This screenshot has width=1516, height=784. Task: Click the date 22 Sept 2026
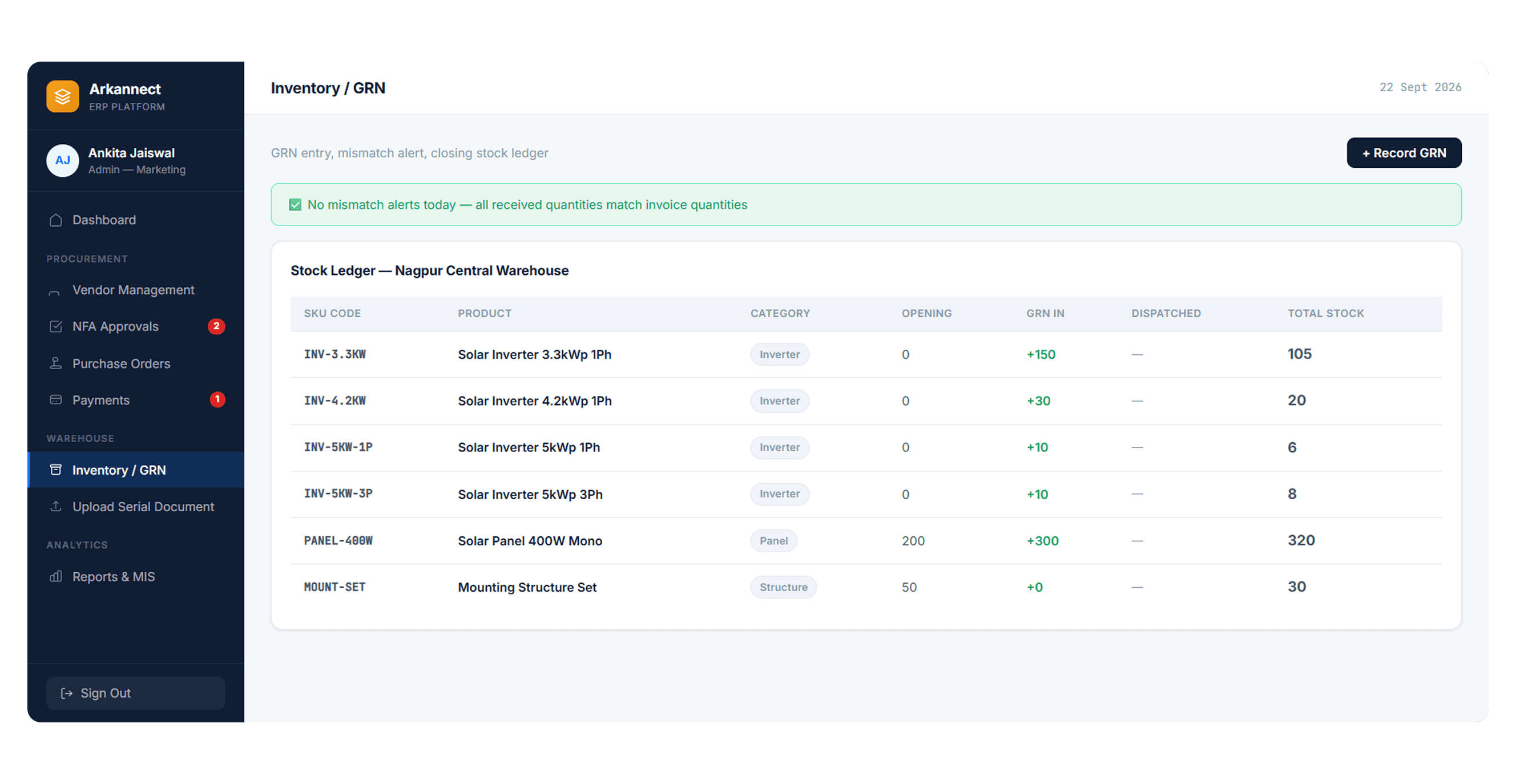point(1420,87)
